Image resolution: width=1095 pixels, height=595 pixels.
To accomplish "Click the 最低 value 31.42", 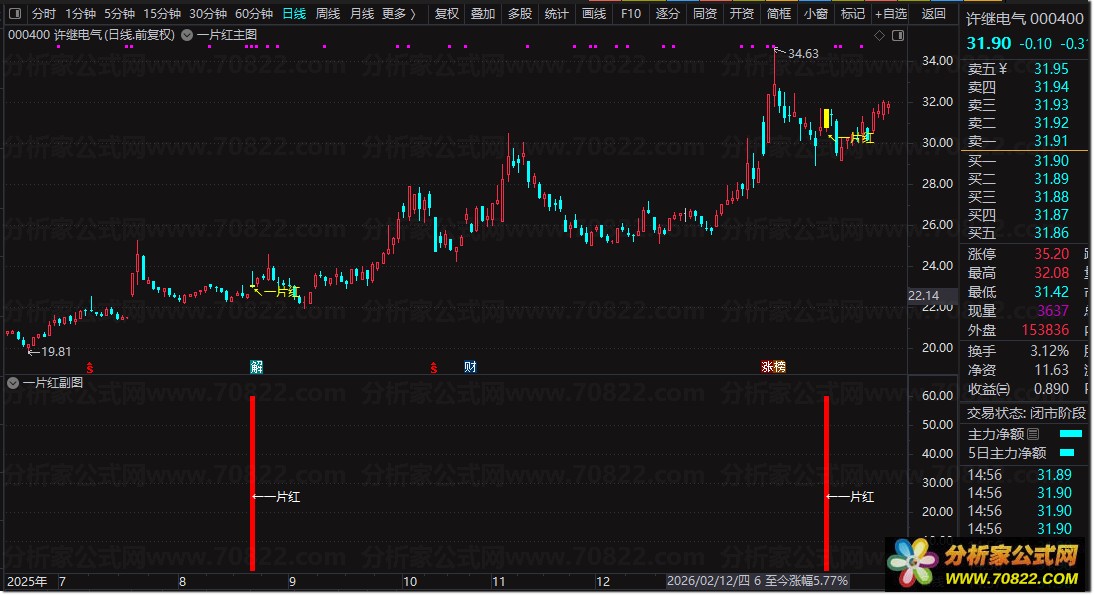I will [x=1051, y=292].
